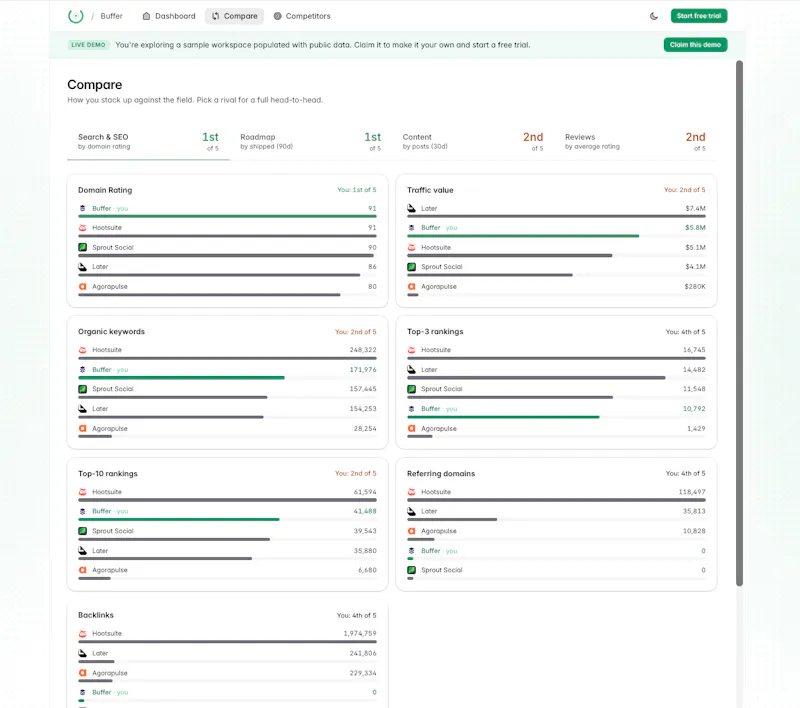Click Later icon in Backlinks card

(82, 653)
